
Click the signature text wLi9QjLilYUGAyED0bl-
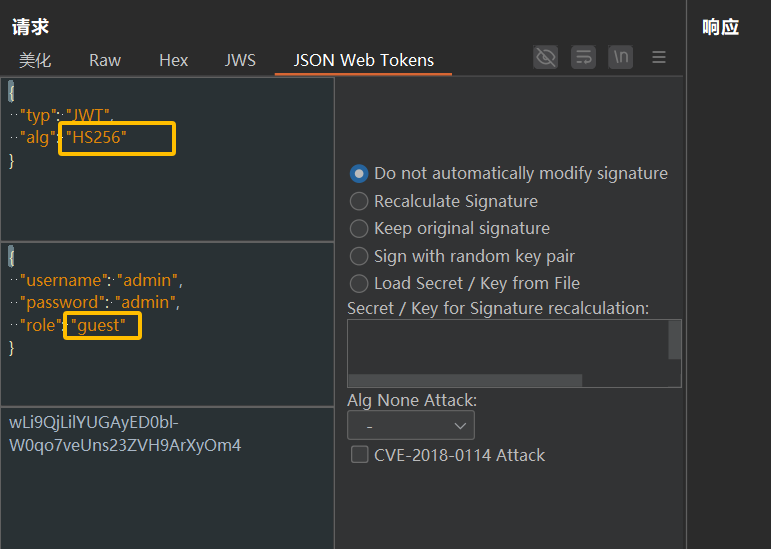(x=94, y=423)
